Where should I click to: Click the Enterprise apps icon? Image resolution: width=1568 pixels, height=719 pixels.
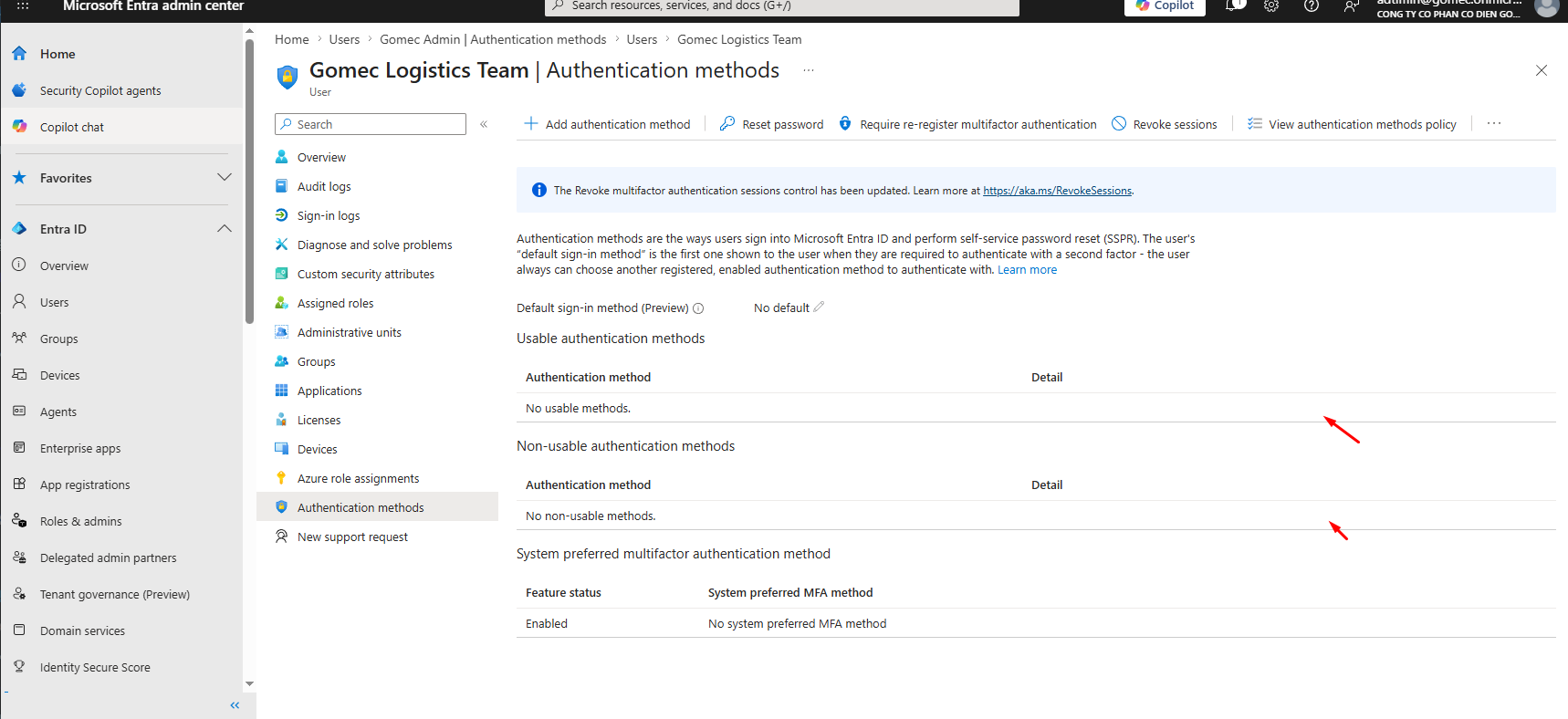(19, 447)
